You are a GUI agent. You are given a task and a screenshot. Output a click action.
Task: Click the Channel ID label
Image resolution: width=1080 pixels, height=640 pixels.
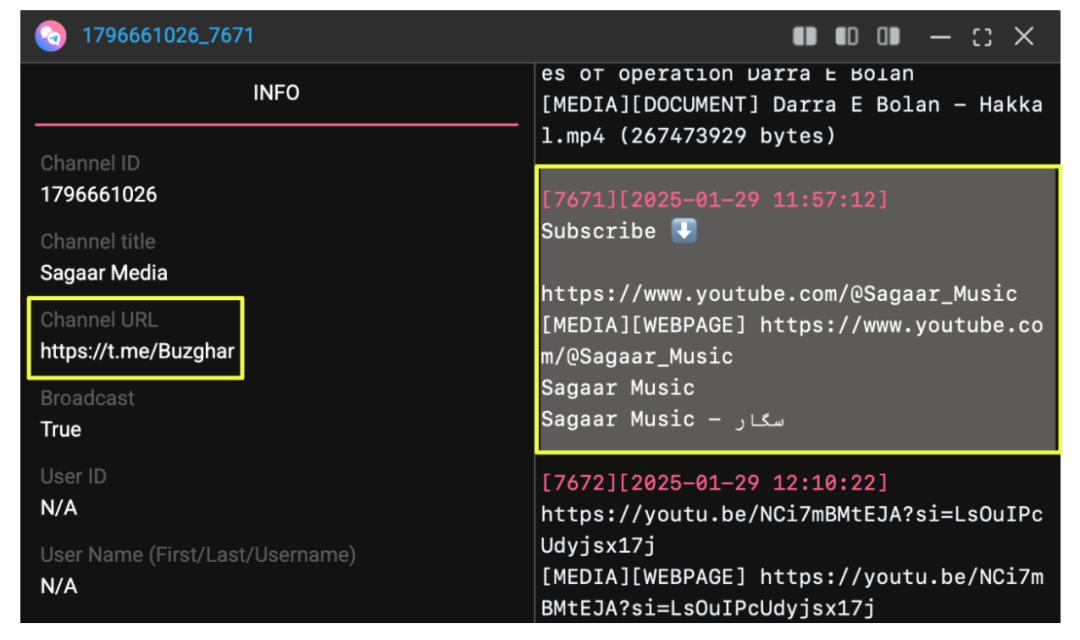tap(90, 163)
